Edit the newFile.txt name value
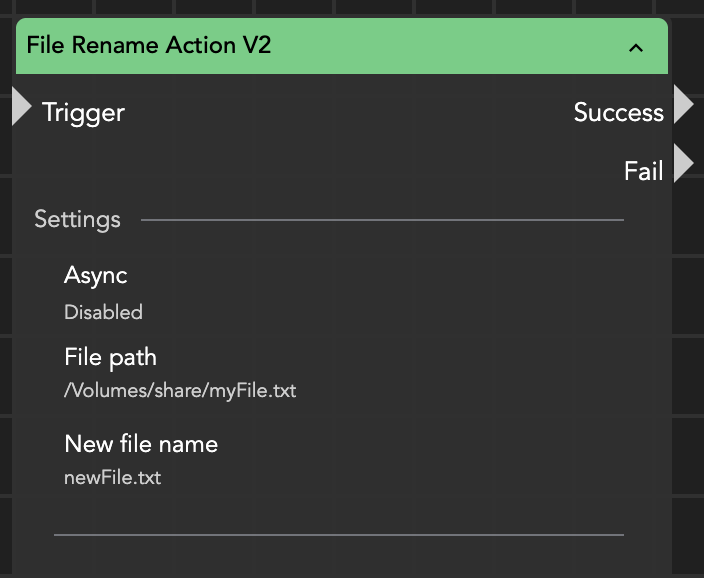The height and width of the screenshot is (578, 704). click(x=112, y=477)
